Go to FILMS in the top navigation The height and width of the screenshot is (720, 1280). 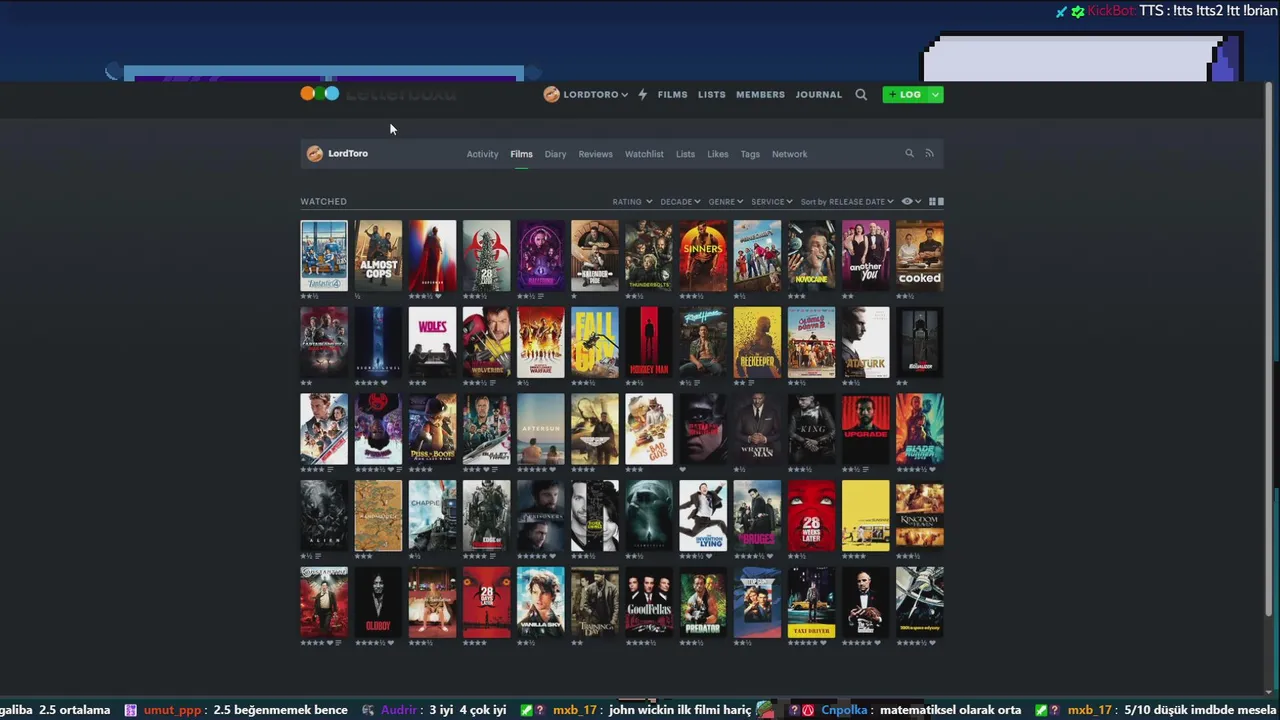pos(672,94)
